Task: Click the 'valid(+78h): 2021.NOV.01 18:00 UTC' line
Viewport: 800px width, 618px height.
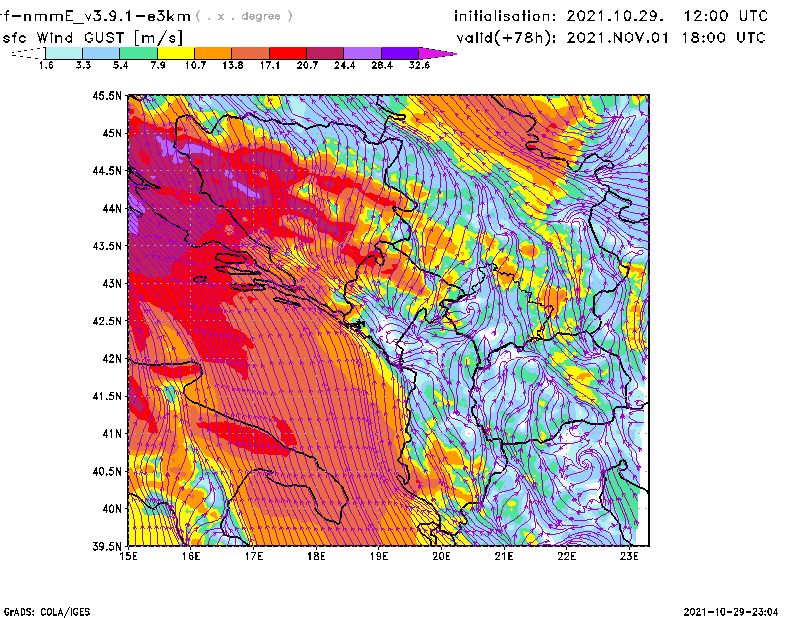Action: [x=611, y=38]
